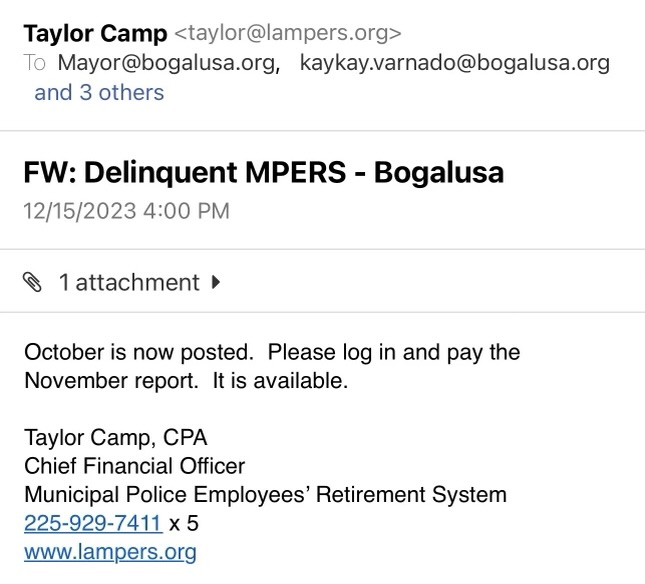Click the 'Chief Financial Officer' title line
This screenshot has width=645, height=584.
point(135,466)
